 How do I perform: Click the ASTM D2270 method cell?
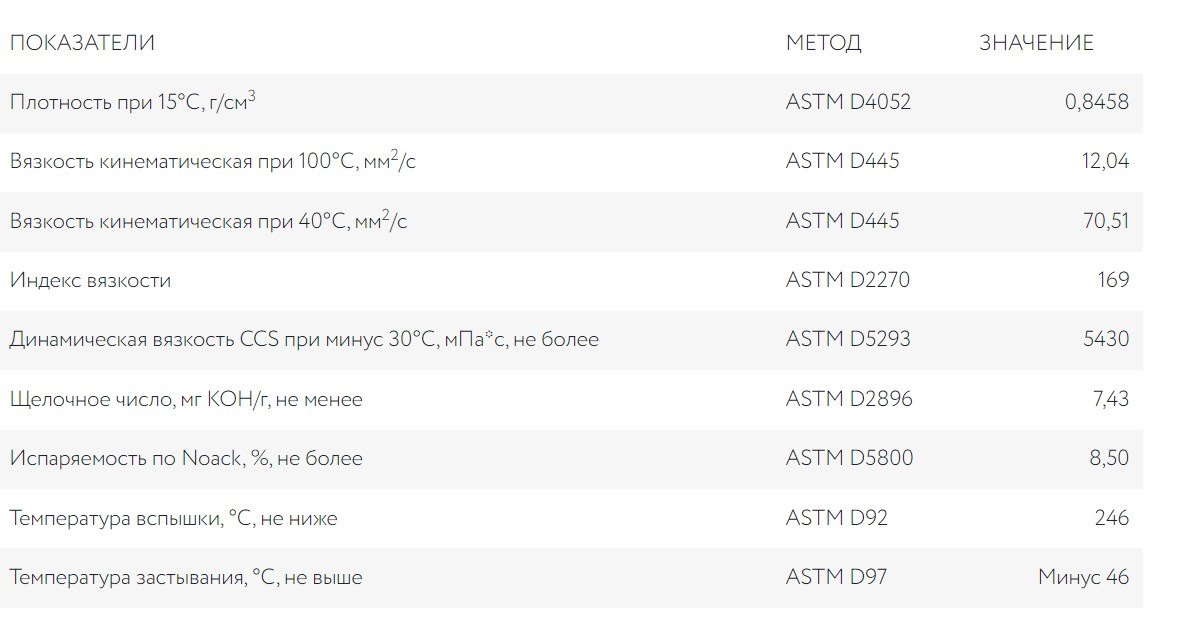848,280
